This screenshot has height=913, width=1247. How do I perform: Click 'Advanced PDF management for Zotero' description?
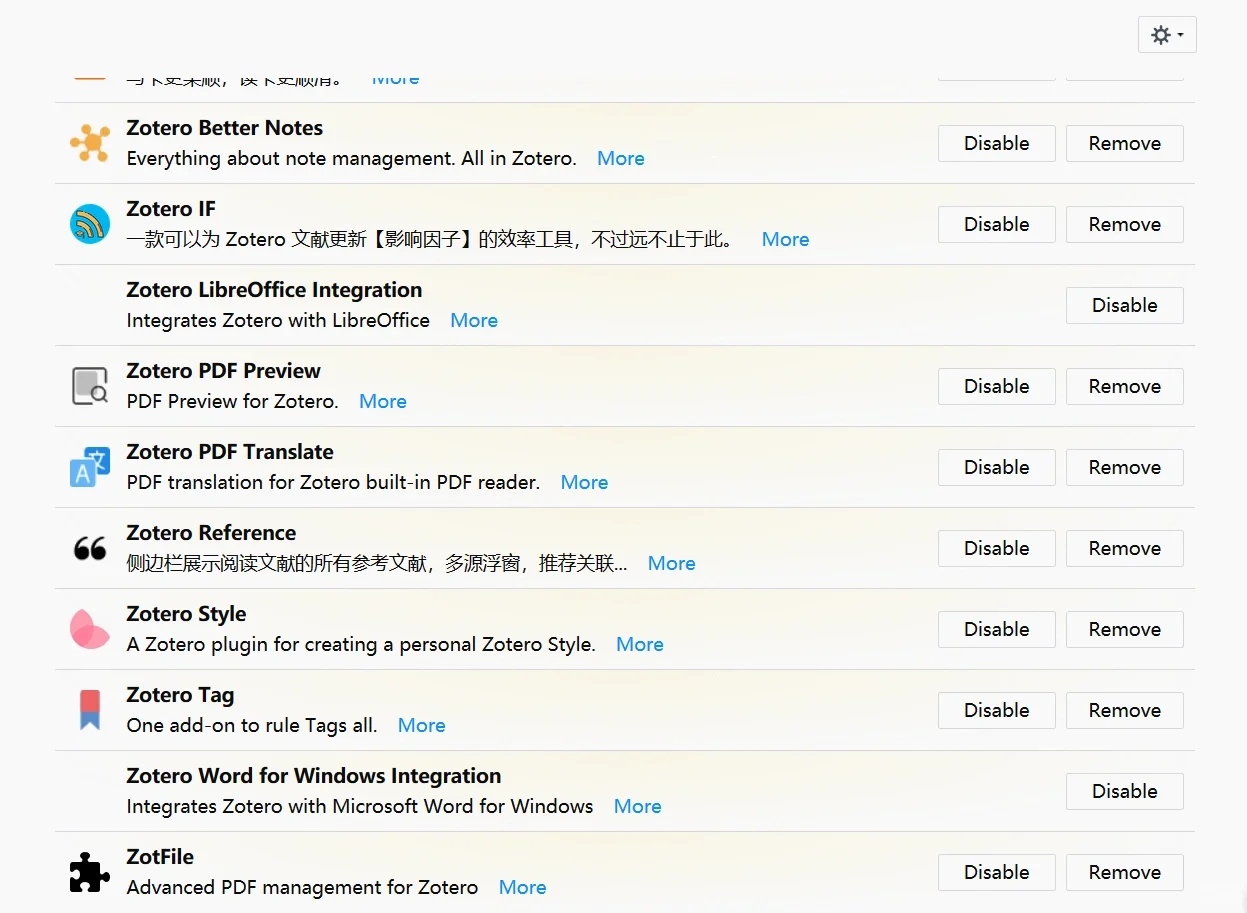click(302, 887)
